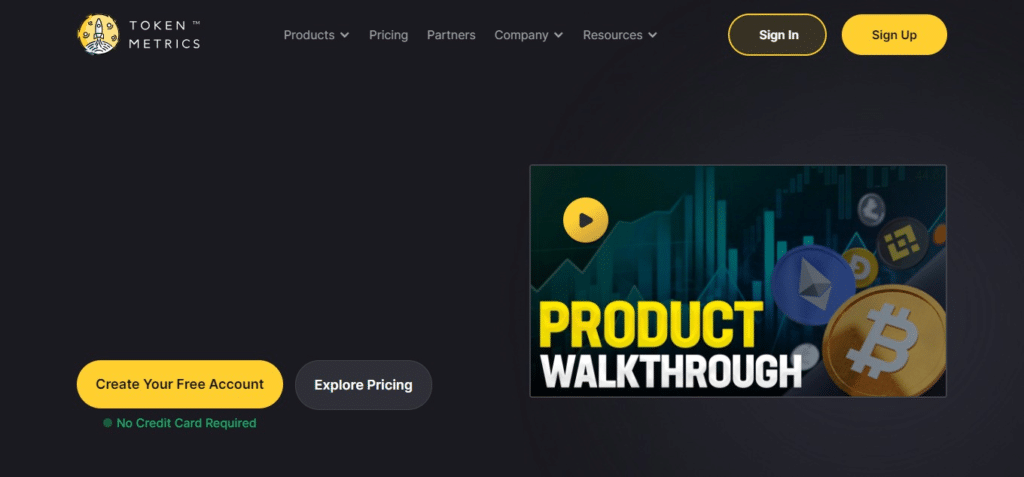The image size is (1024, 477).
Task: Click the Explore Pricing button
Action: tap(363, 385)
